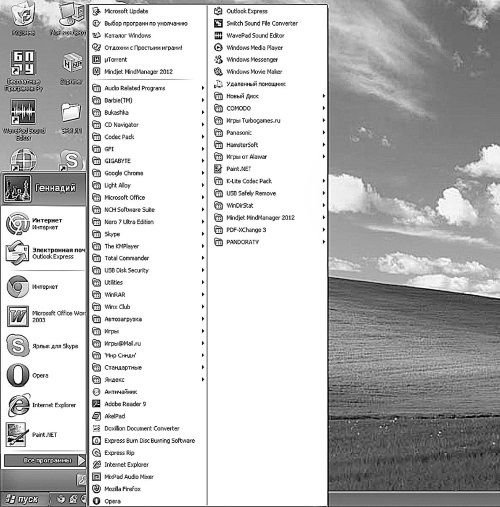The width and height of the screenshot is (500, 507).
Task: Open the Windows Media Player icon
Action: pyautogui.click(x=218, y=48)
